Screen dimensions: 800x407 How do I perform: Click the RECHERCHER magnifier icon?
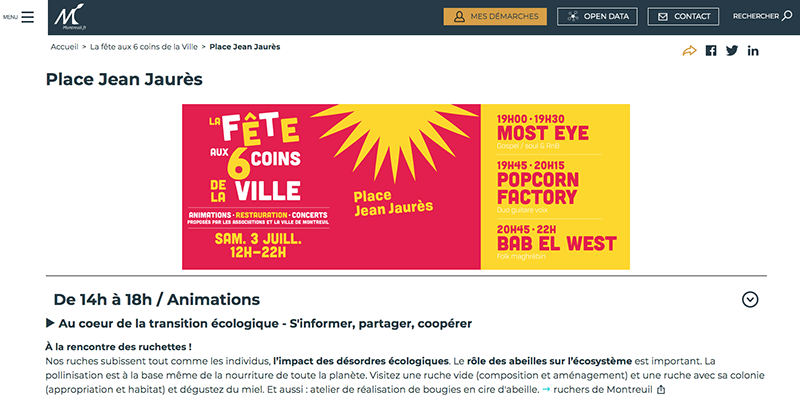[787, 16]
